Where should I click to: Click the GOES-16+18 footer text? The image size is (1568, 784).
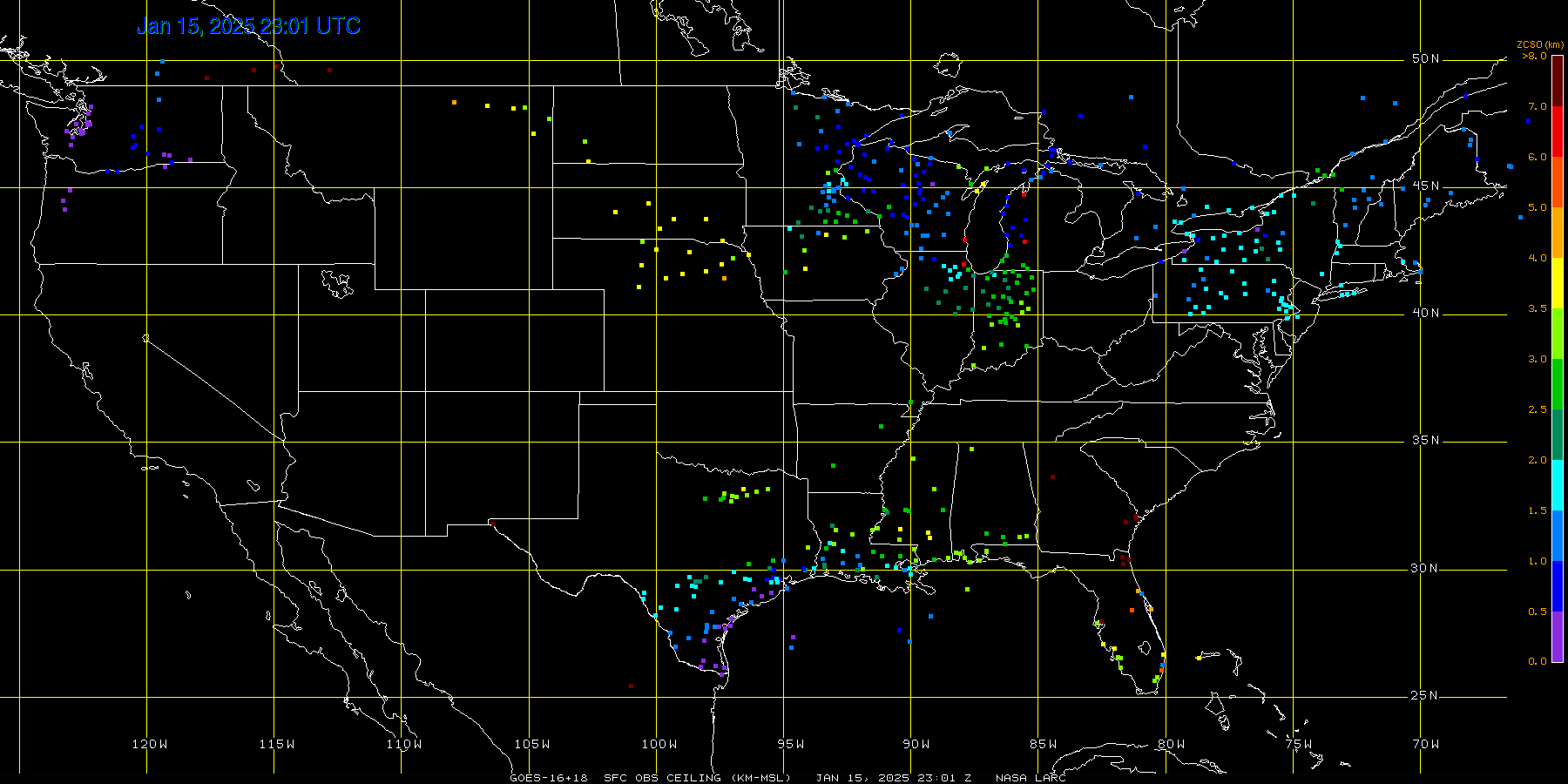[x=549, y=777]
